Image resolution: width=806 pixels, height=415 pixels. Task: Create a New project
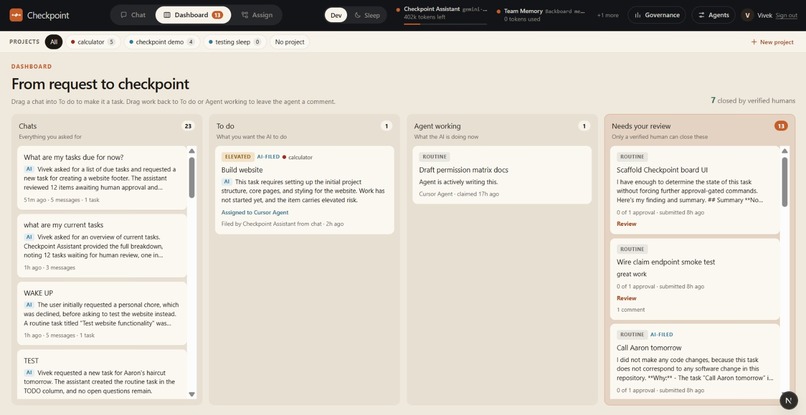[x=772, y=42]
